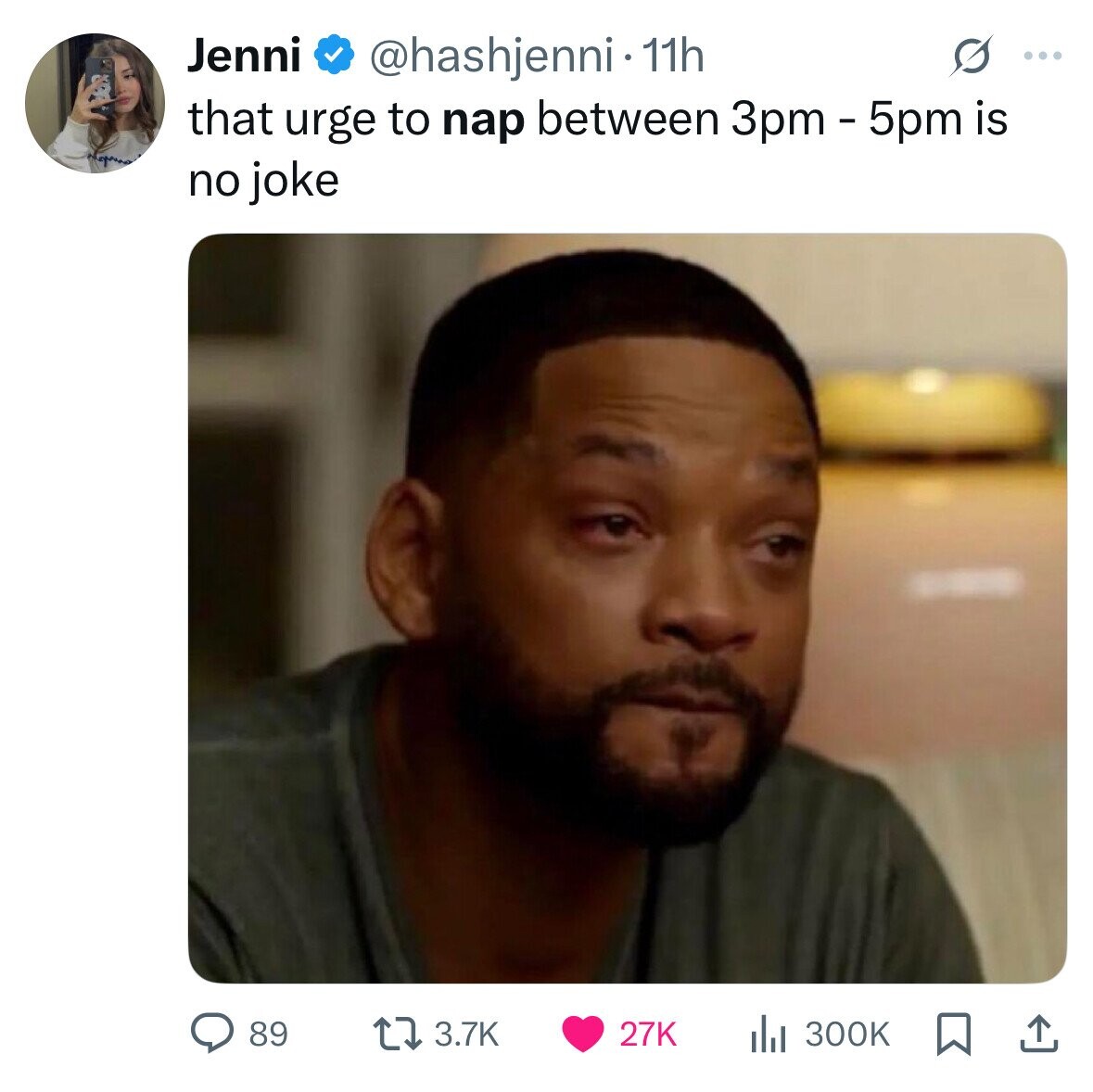This screenshot has width=1093, height=1092.
Task: Open Jenni's profile picture avatar
Action: 95,103
